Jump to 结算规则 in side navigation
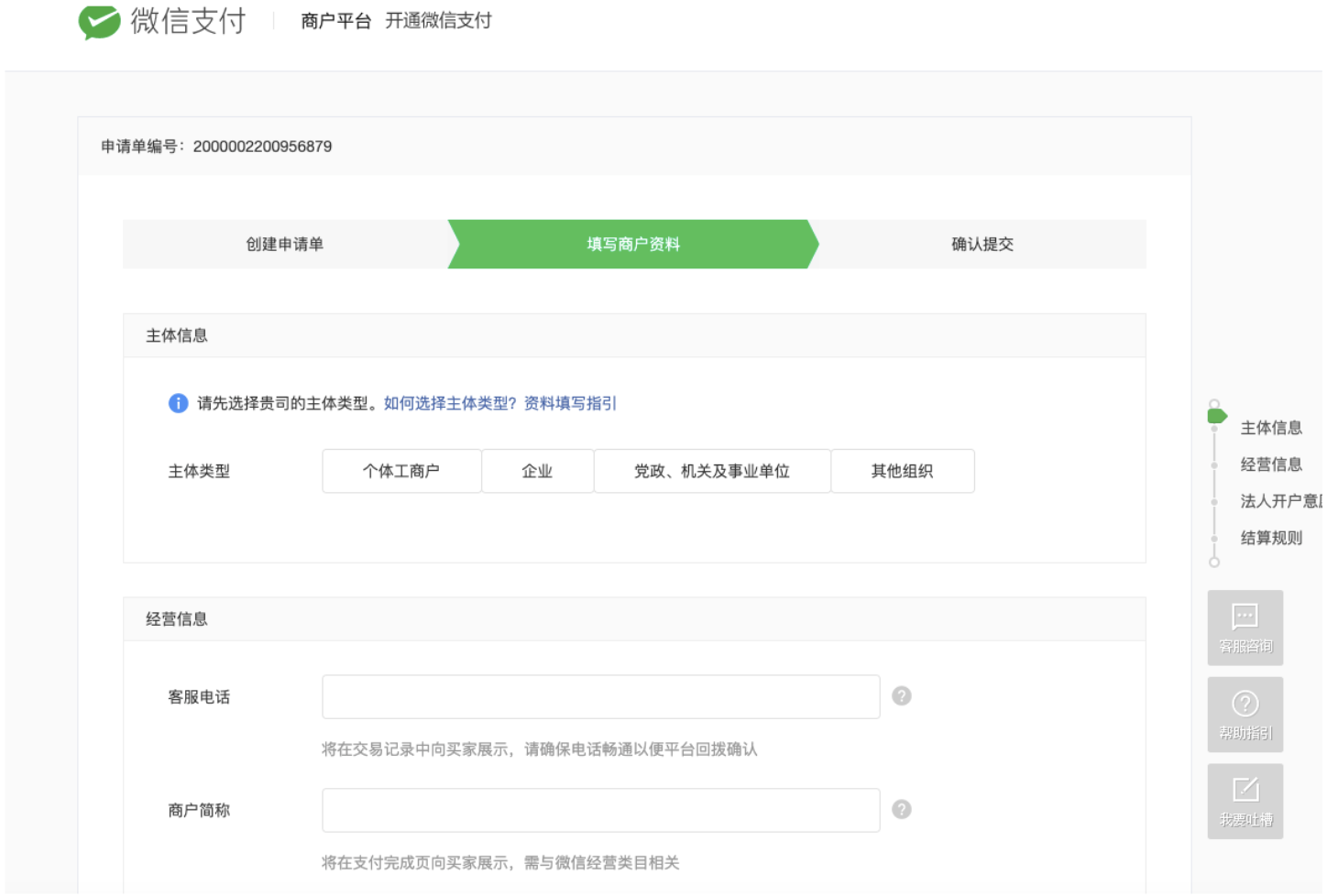Viewport: 1327px width, 896px height. [1270, 538]
